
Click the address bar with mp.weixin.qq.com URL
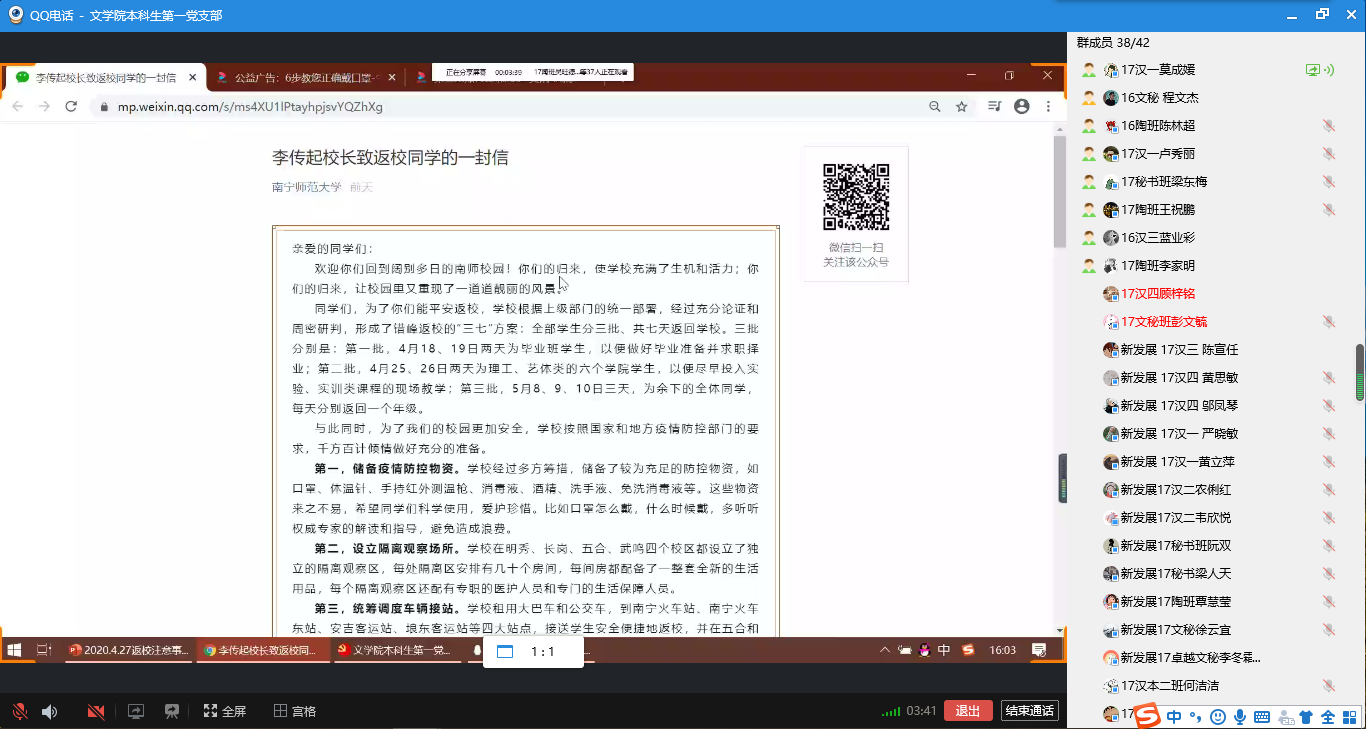[x=500, y=107]
